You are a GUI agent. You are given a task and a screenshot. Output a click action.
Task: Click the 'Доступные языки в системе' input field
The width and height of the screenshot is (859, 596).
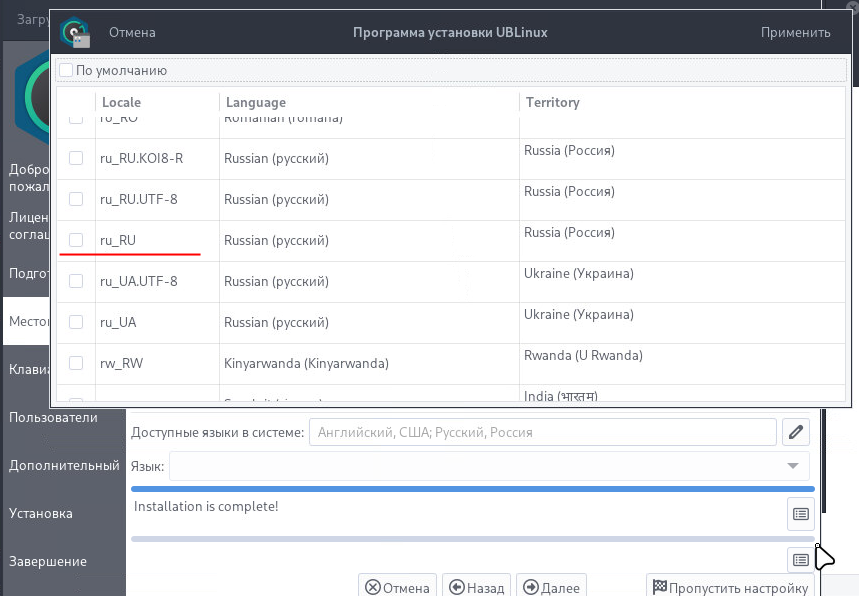542,432
